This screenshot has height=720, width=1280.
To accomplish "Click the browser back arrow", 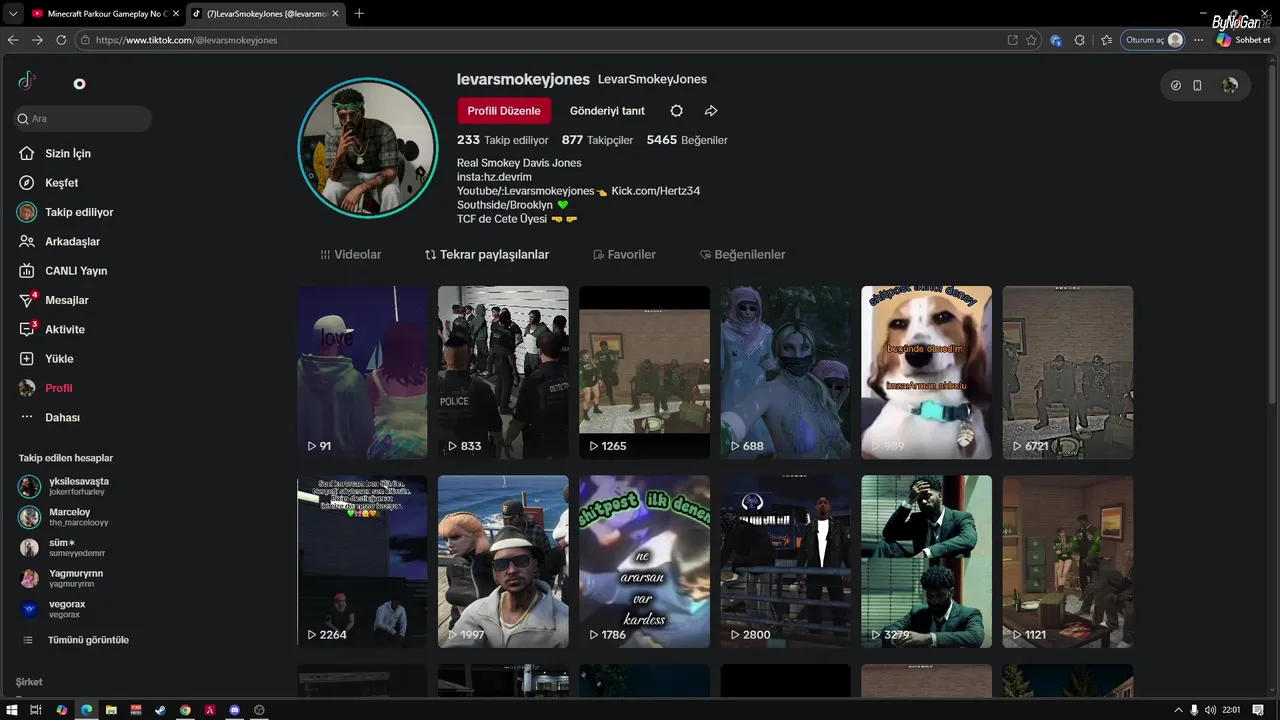I will [x=13, y=40].
